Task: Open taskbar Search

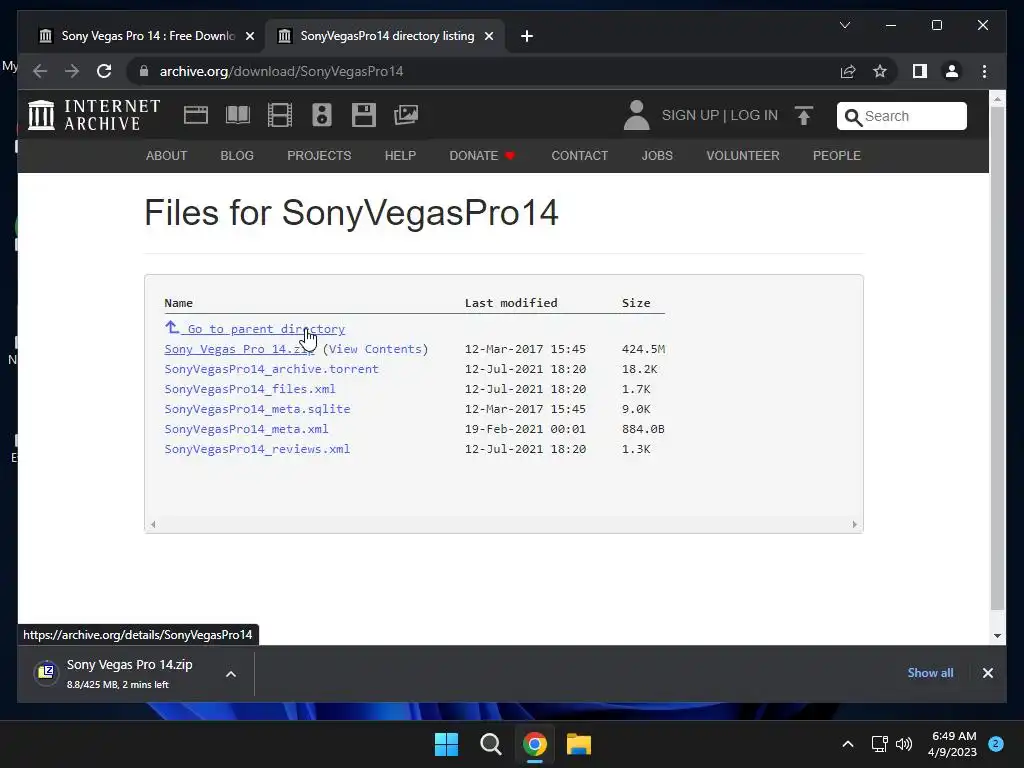Action: (x=490, y=744)
